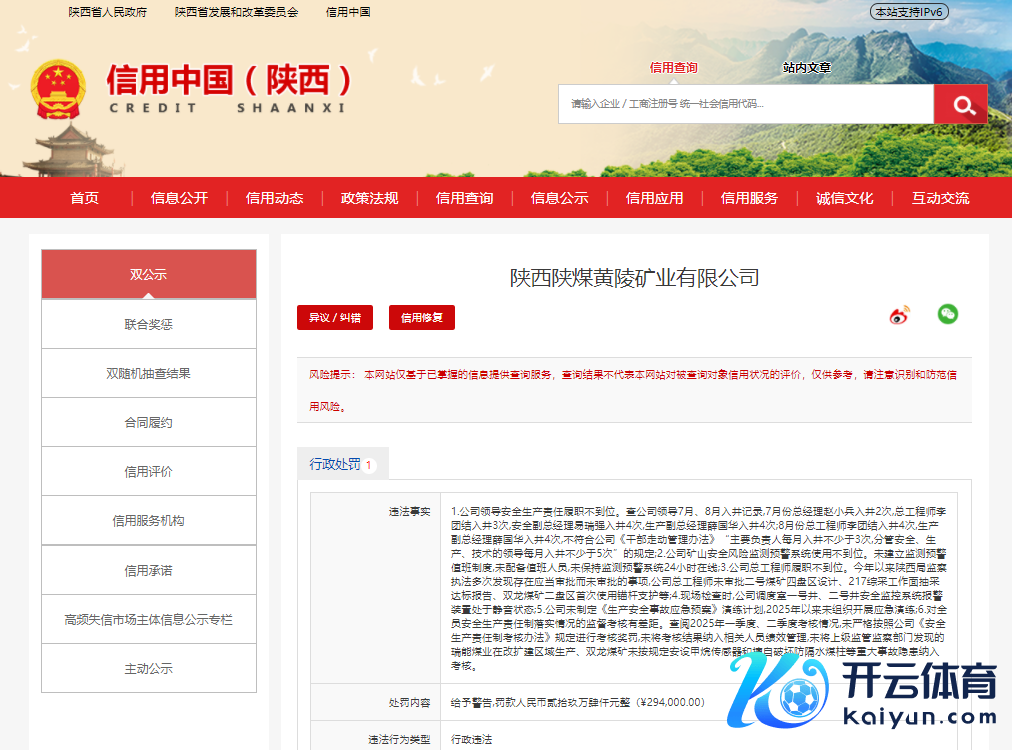Switch to 站内文章 search tab
1012x750 pixels.
point(806,68)
